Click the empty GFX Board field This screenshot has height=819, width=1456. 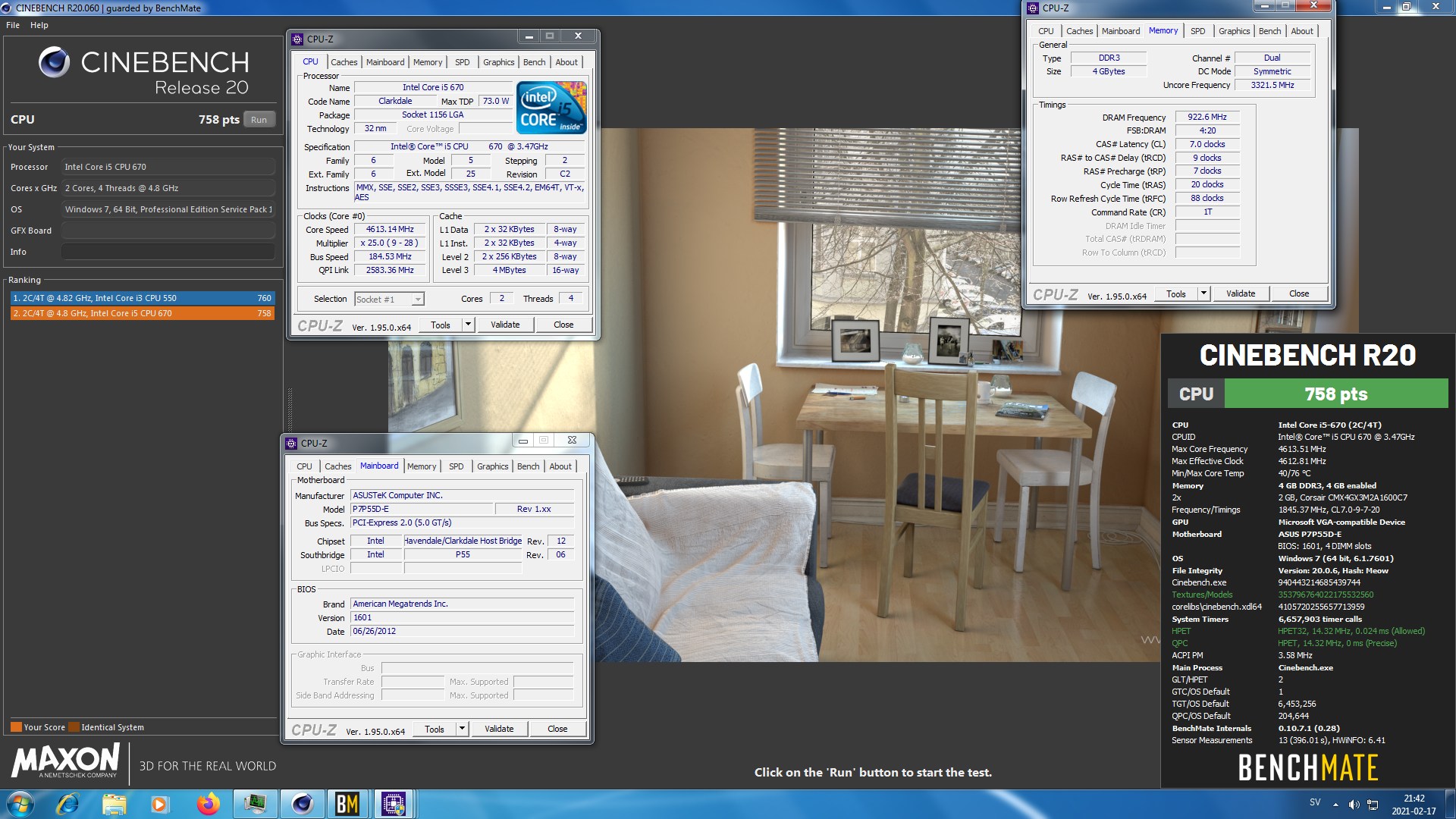[168, 231]
